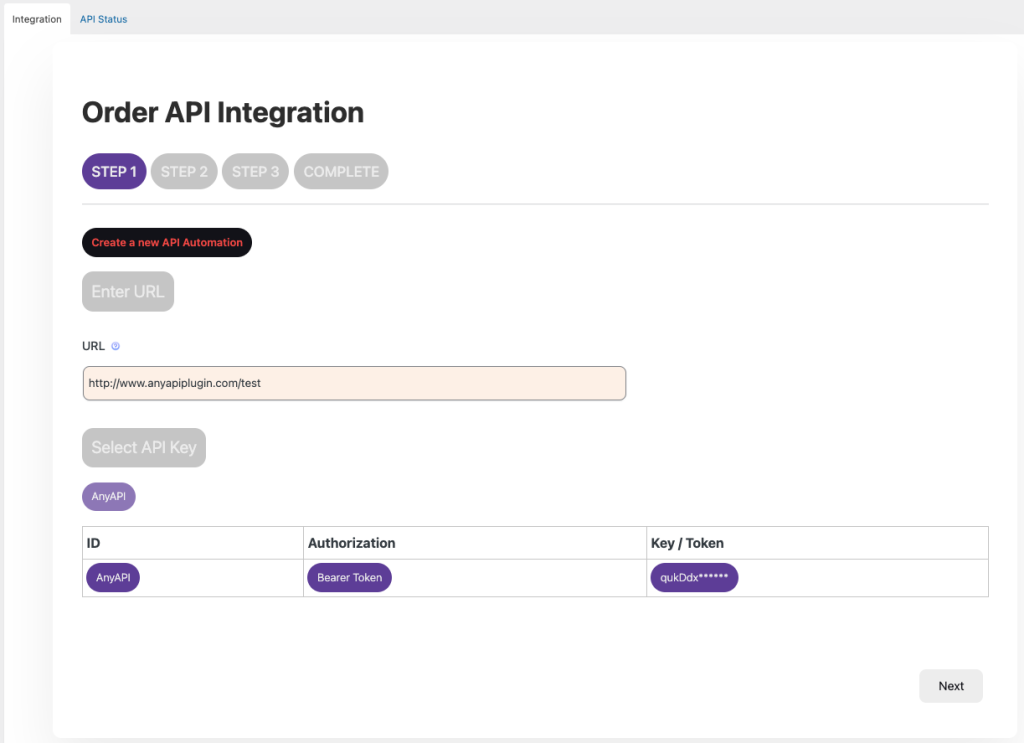
Task: Click the Authorization column header
Action: pos(351,543)
